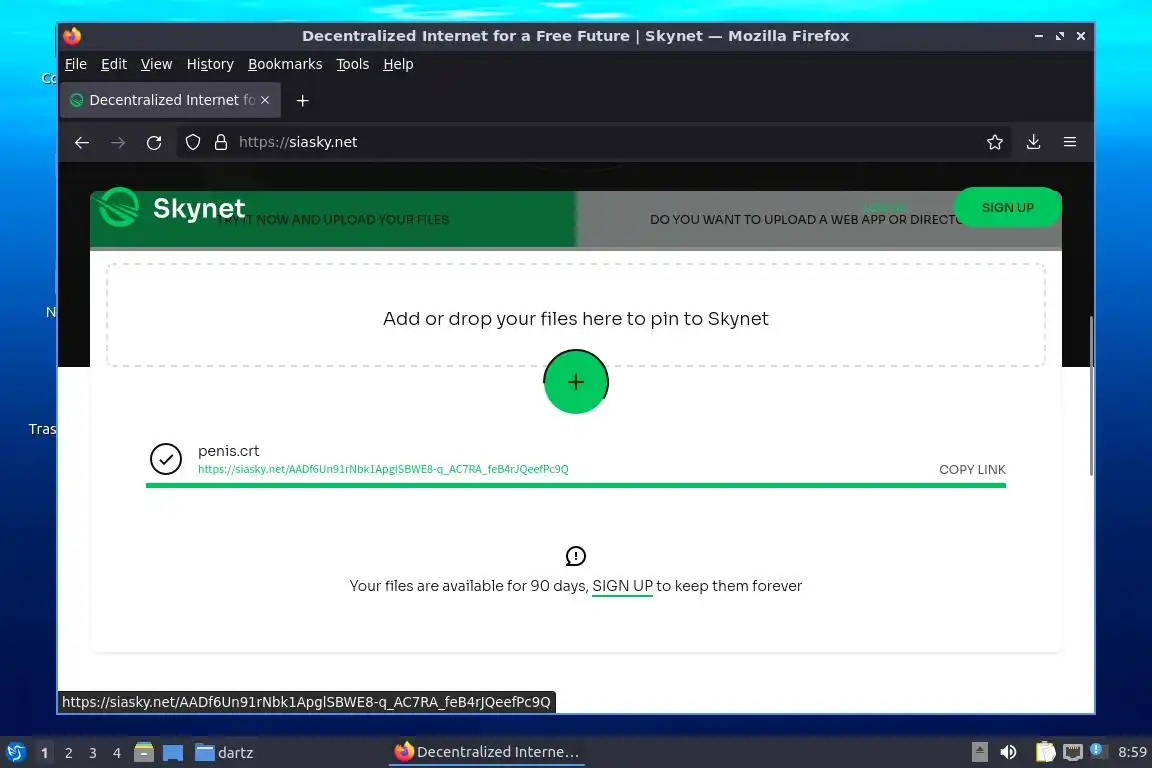Click the penis.crt file name

pyautogui.click(x=228, y=451)
